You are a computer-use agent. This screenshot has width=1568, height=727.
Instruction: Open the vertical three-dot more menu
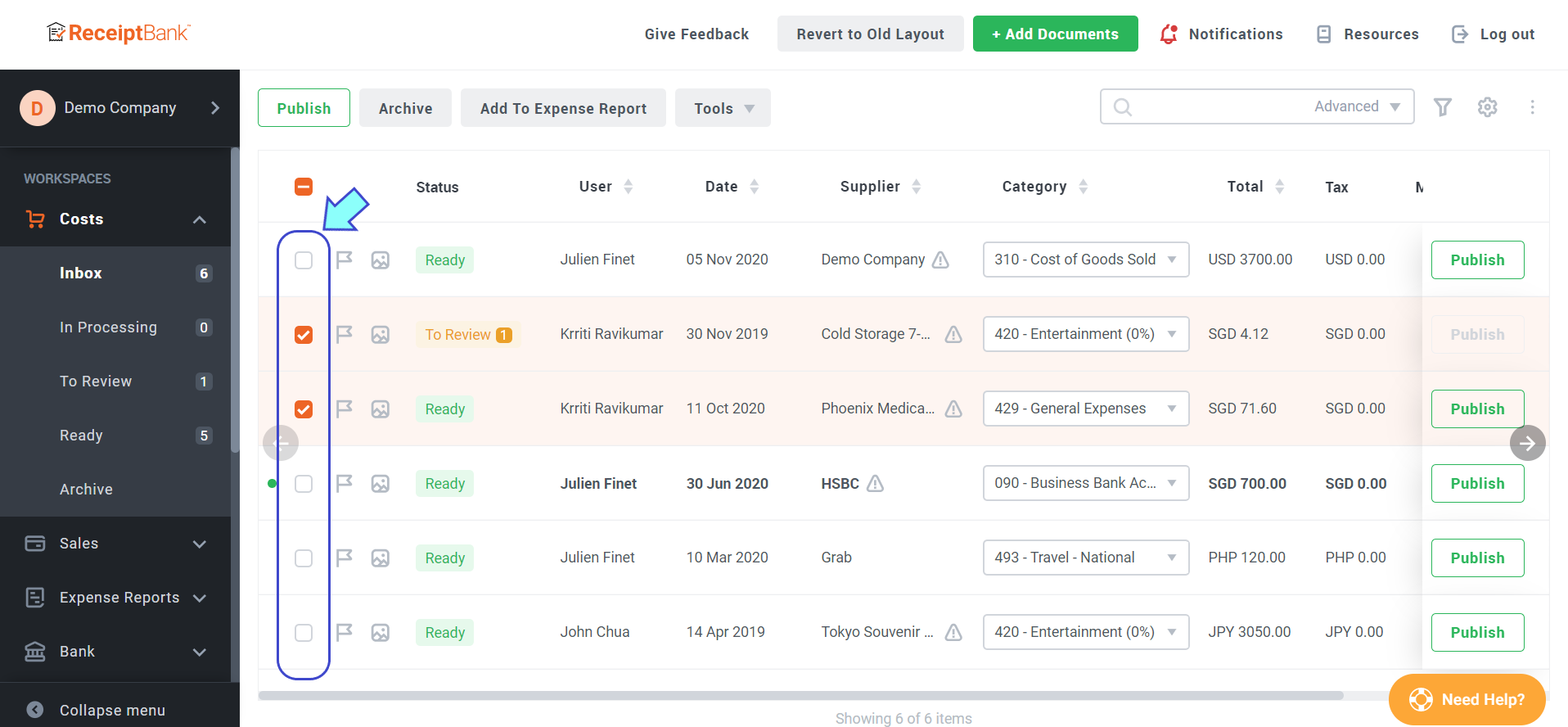pyautogui.click(x=1533, y=107)
